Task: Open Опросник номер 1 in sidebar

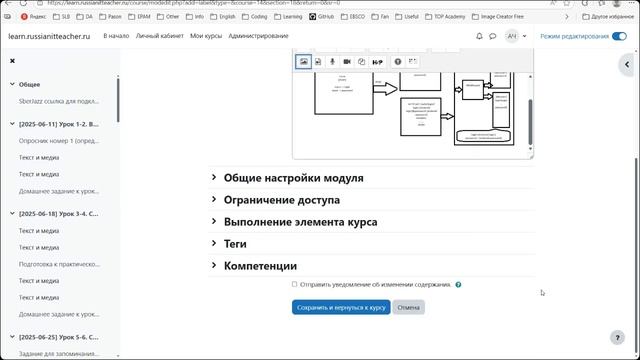Action: pyautogui.click(x=59, y=141)
